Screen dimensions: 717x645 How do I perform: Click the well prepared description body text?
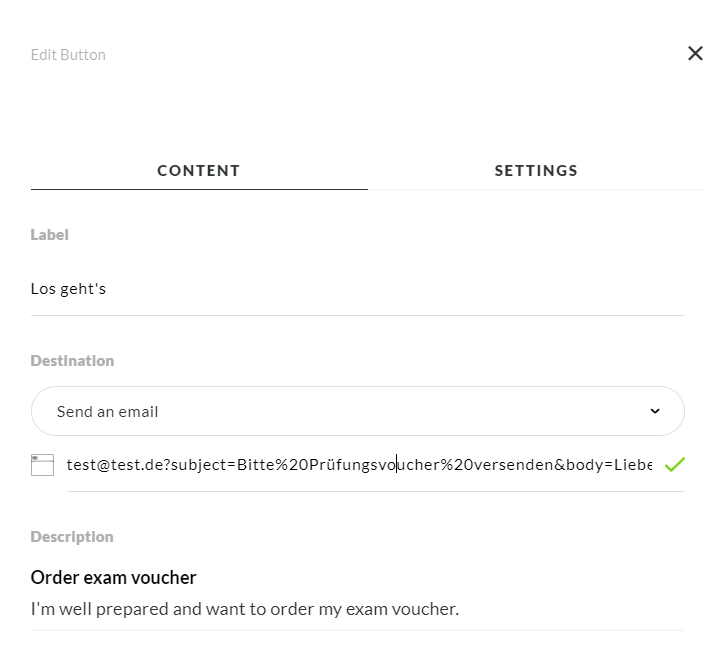pos(244,608)
